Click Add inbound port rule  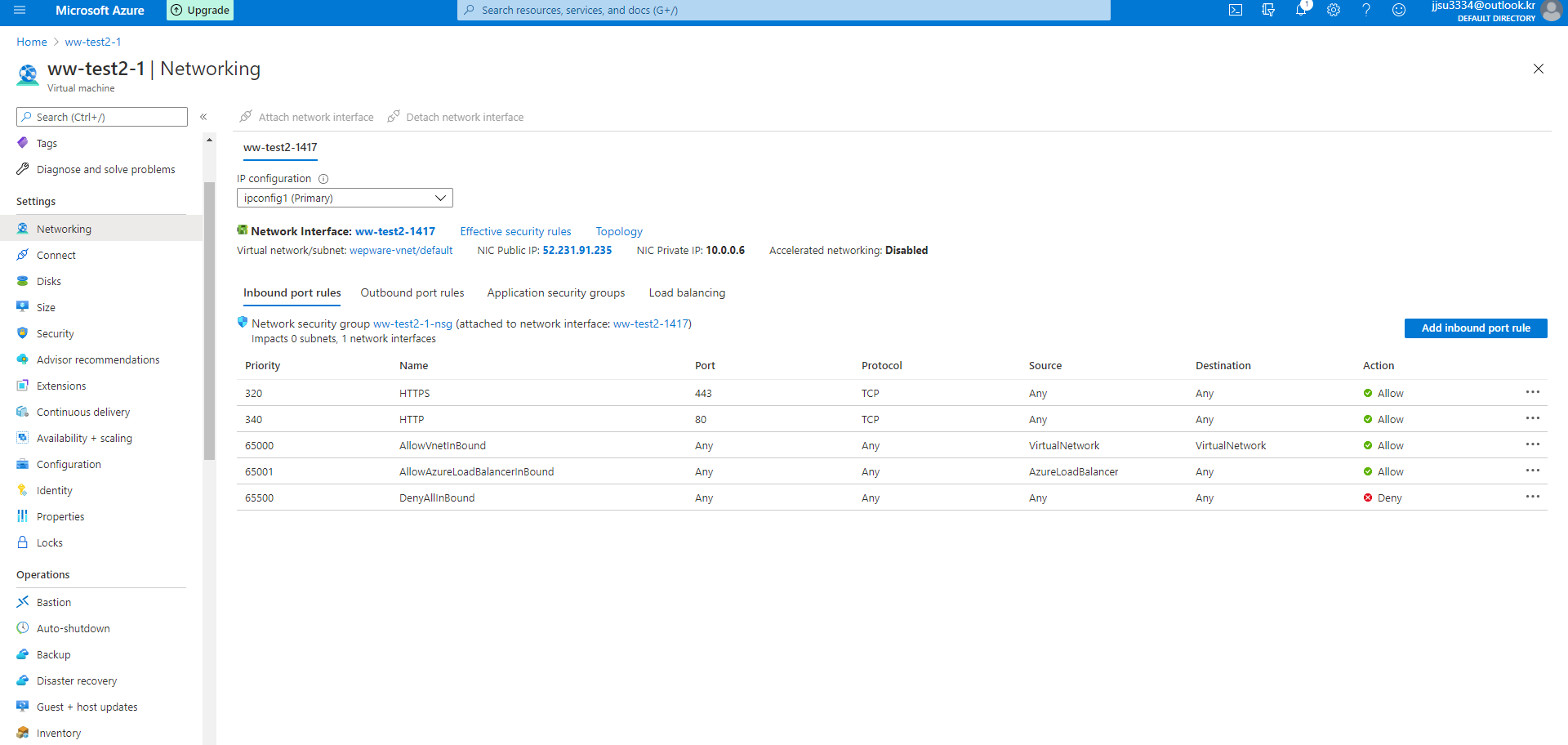pos(1476,328)
